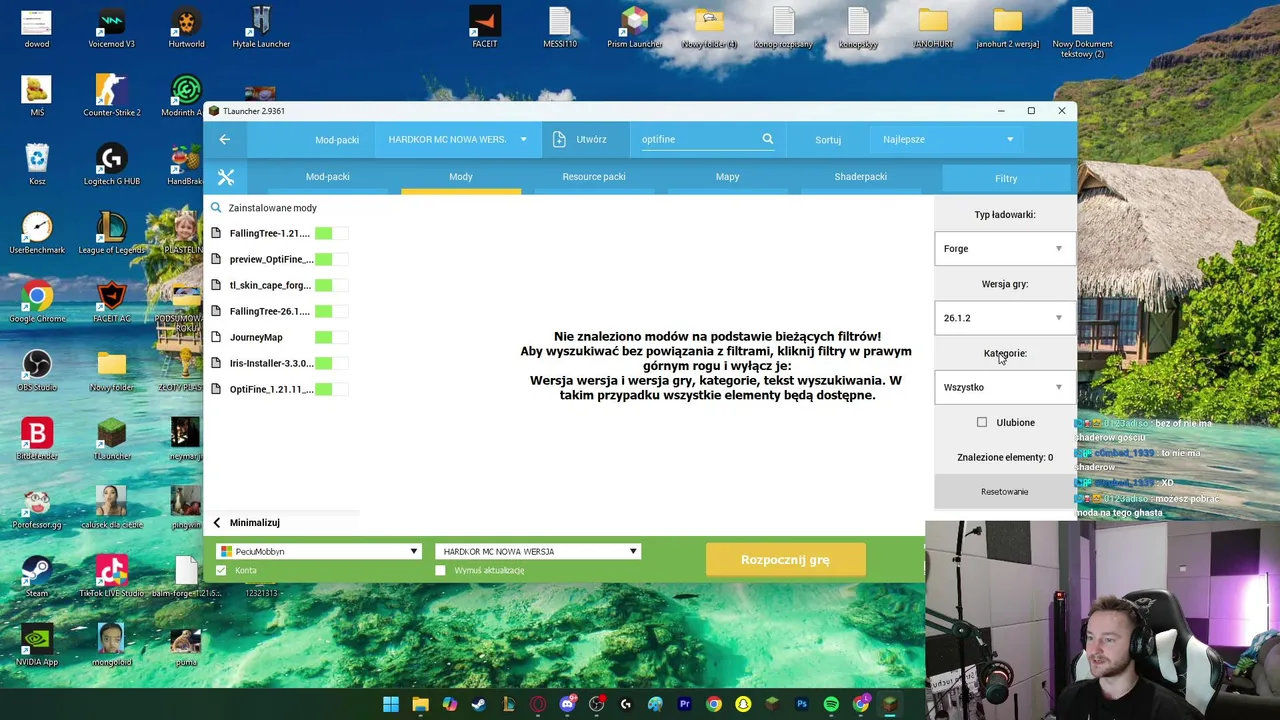
Task: Open HARDKOR MC NOWA WERSJA version dropdown
Action: pyautogui.click(x=537, y=552)
